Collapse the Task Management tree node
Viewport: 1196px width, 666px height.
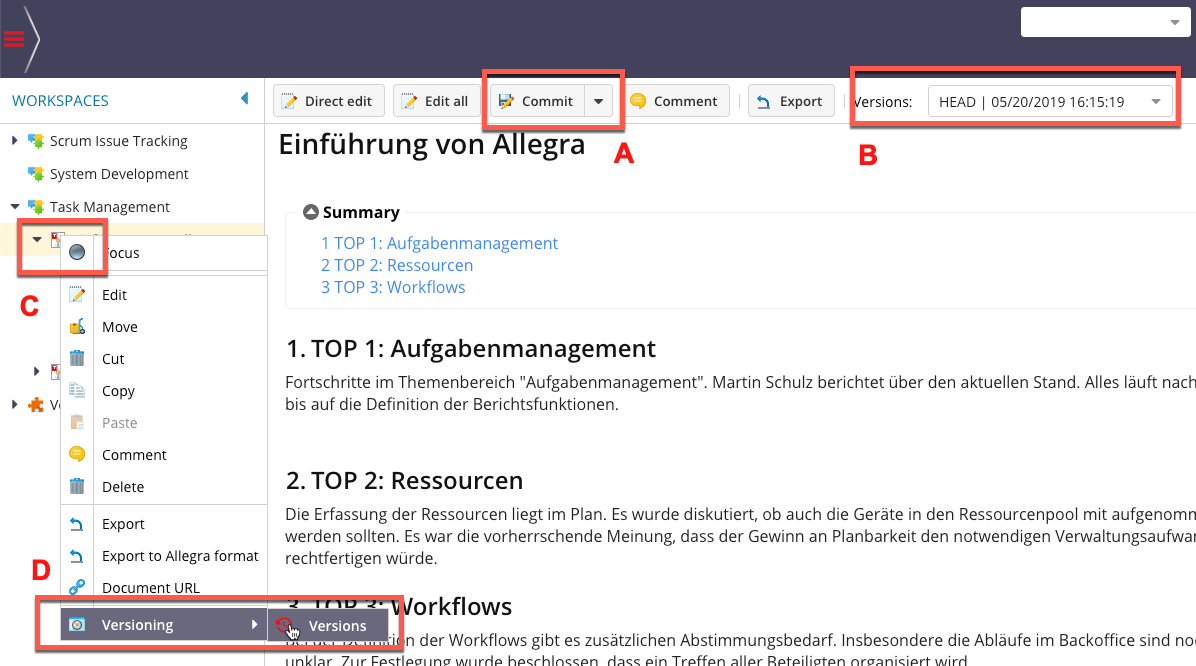click(x=15, y=207)
